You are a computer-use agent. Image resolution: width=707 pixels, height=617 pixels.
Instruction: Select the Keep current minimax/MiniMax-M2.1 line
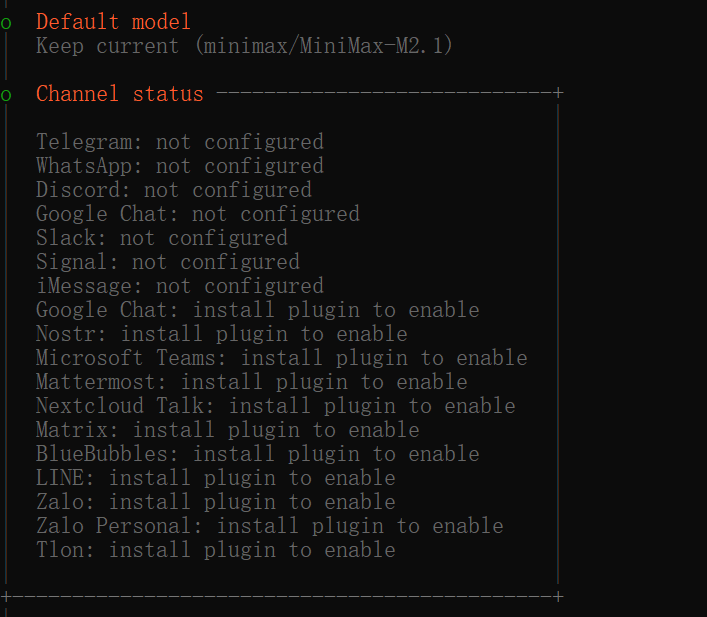pos(244,46)
